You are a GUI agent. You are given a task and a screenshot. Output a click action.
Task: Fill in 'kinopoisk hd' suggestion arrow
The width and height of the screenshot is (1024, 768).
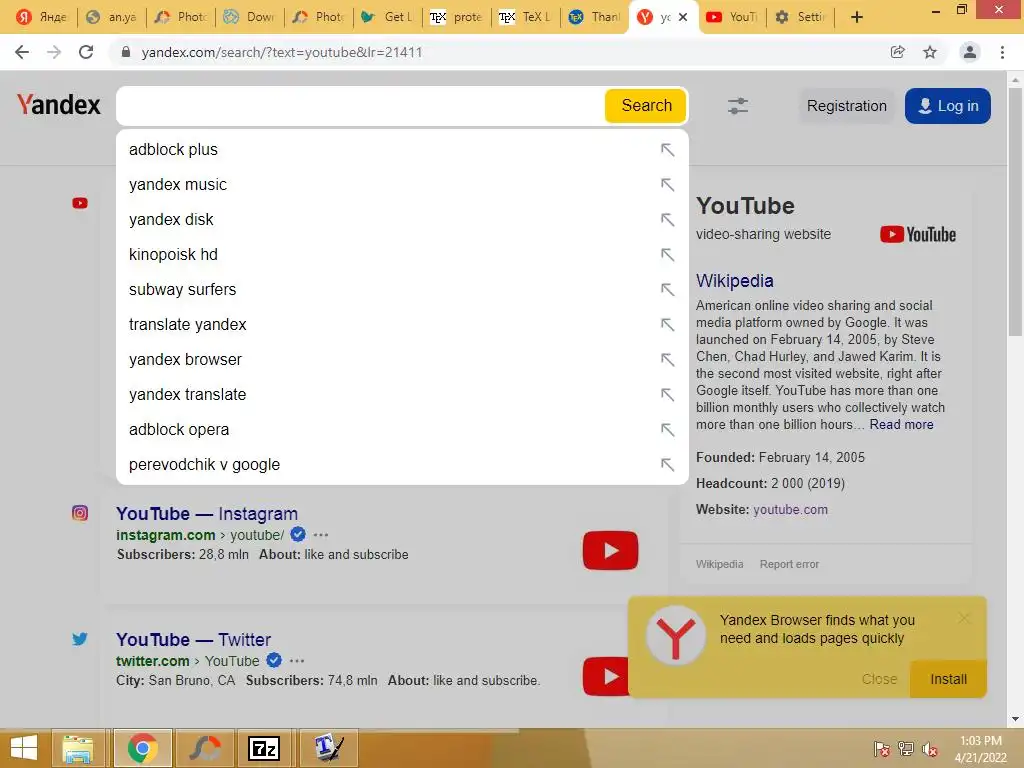667,255
